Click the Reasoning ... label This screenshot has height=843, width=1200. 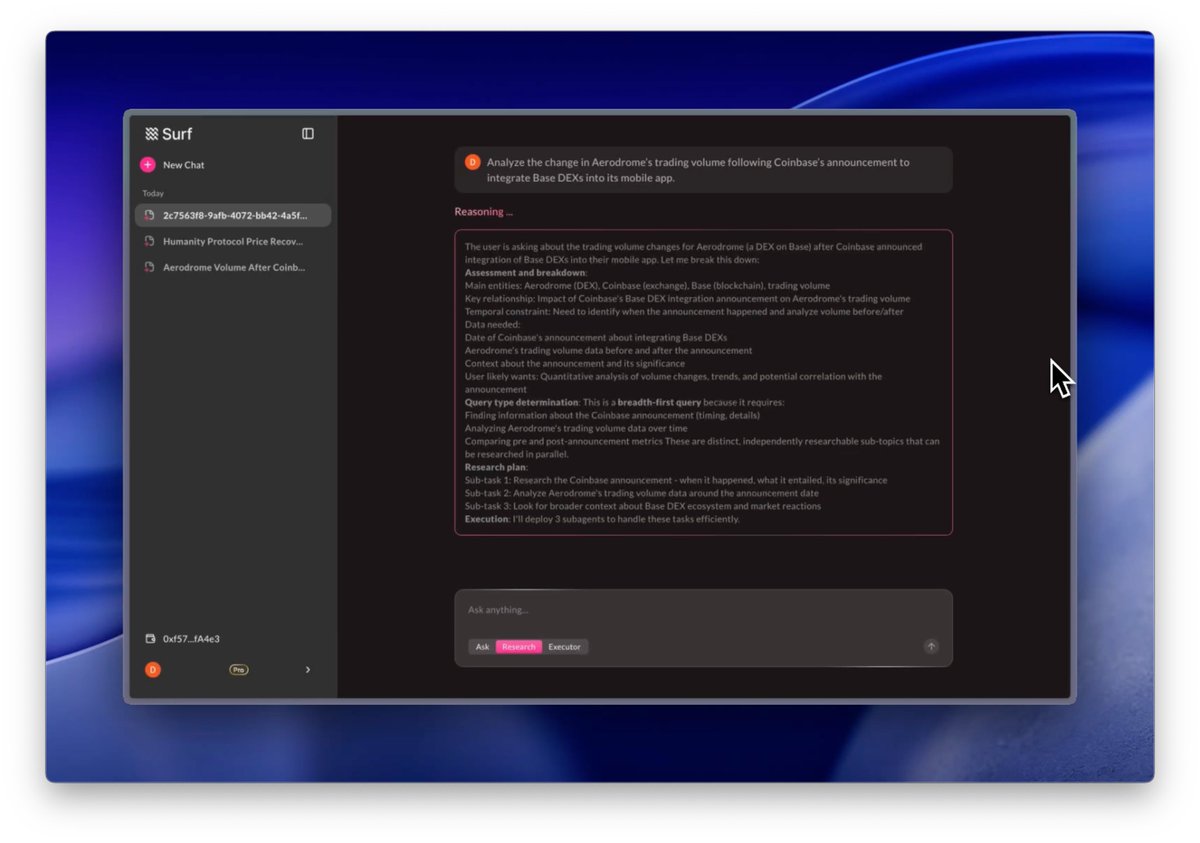click(x=483, y=212)
